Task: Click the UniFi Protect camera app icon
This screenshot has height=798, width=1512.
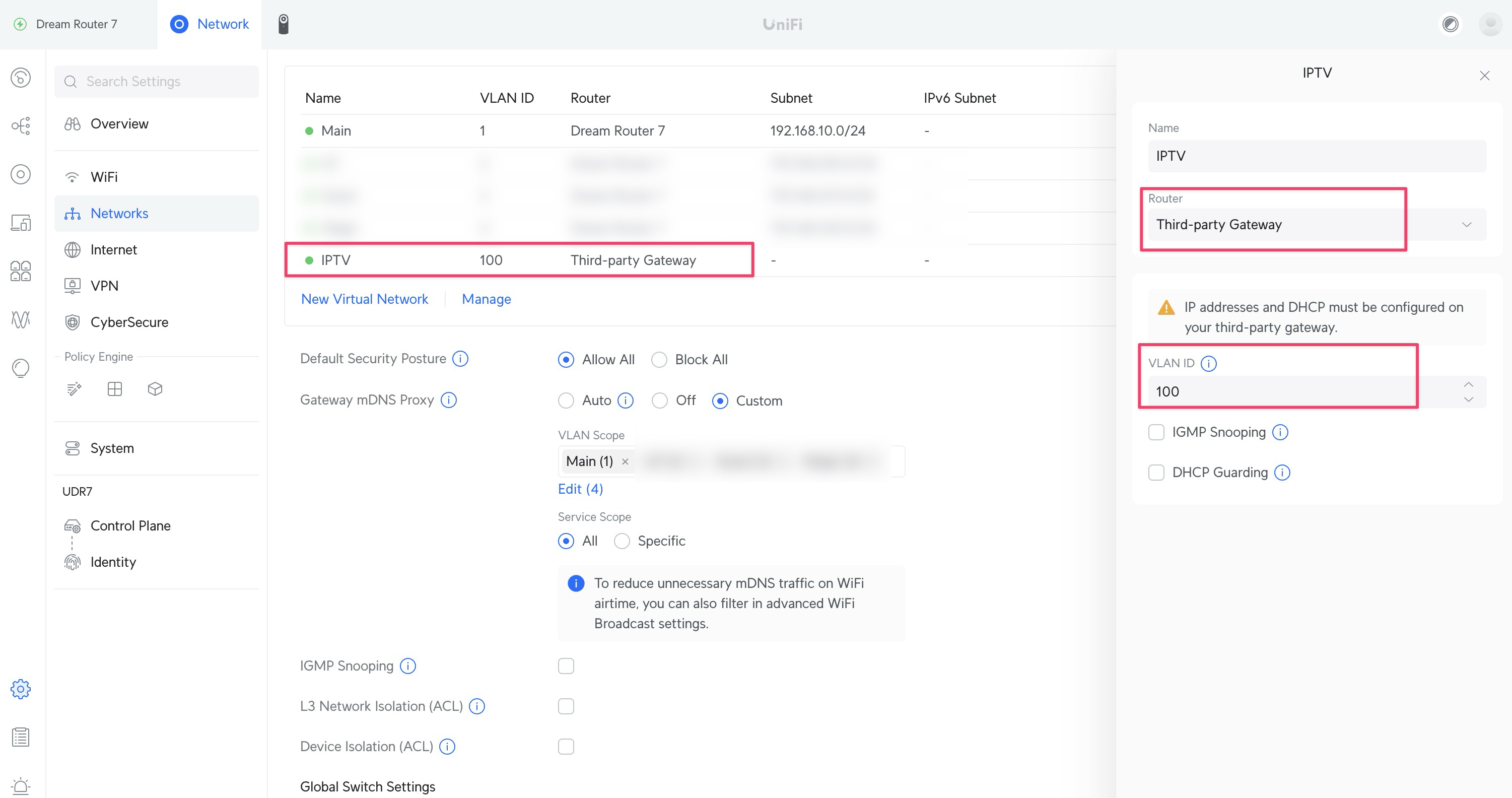Action: coord(283,24)
